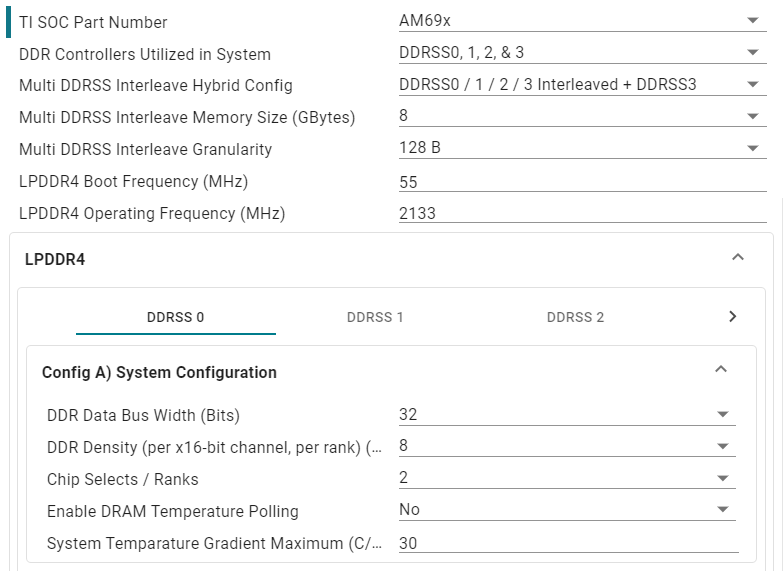Click the LPDDR4 section header

pos(55,259)
